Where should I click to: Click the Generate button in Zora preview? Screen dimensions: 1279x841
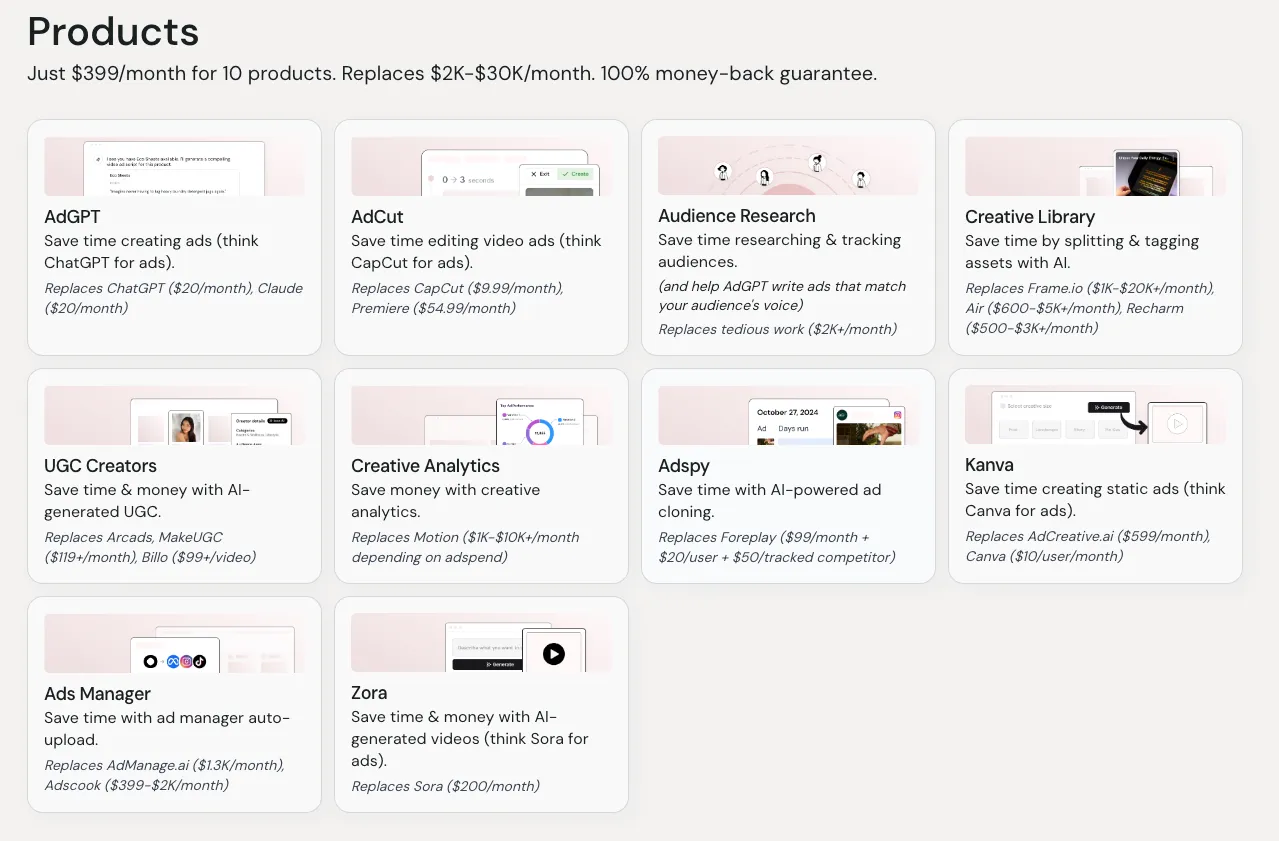coord(485,664)
